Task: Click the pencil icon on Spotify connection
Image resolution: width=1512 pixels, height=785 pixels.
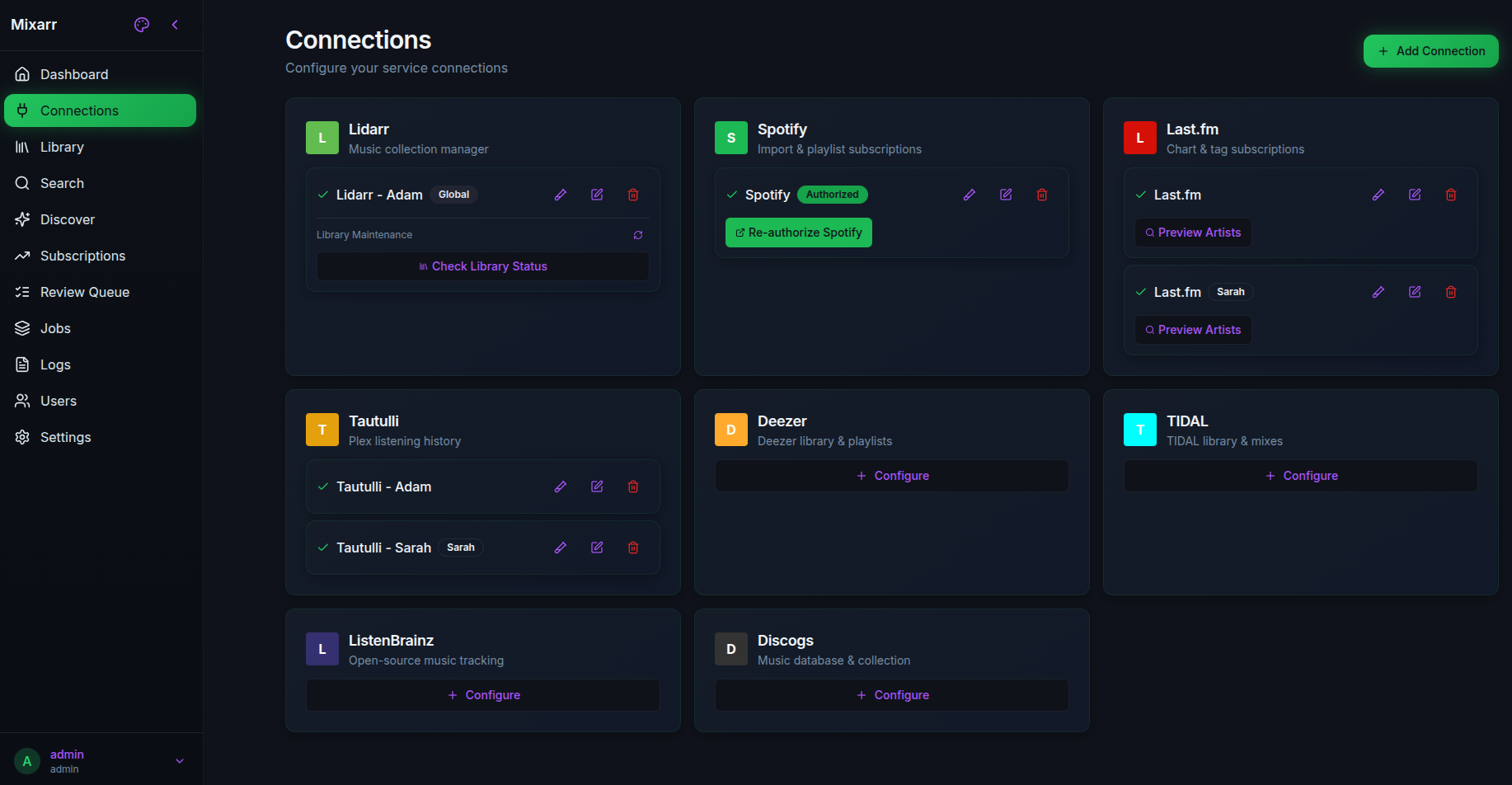Action: coord(970,195)
